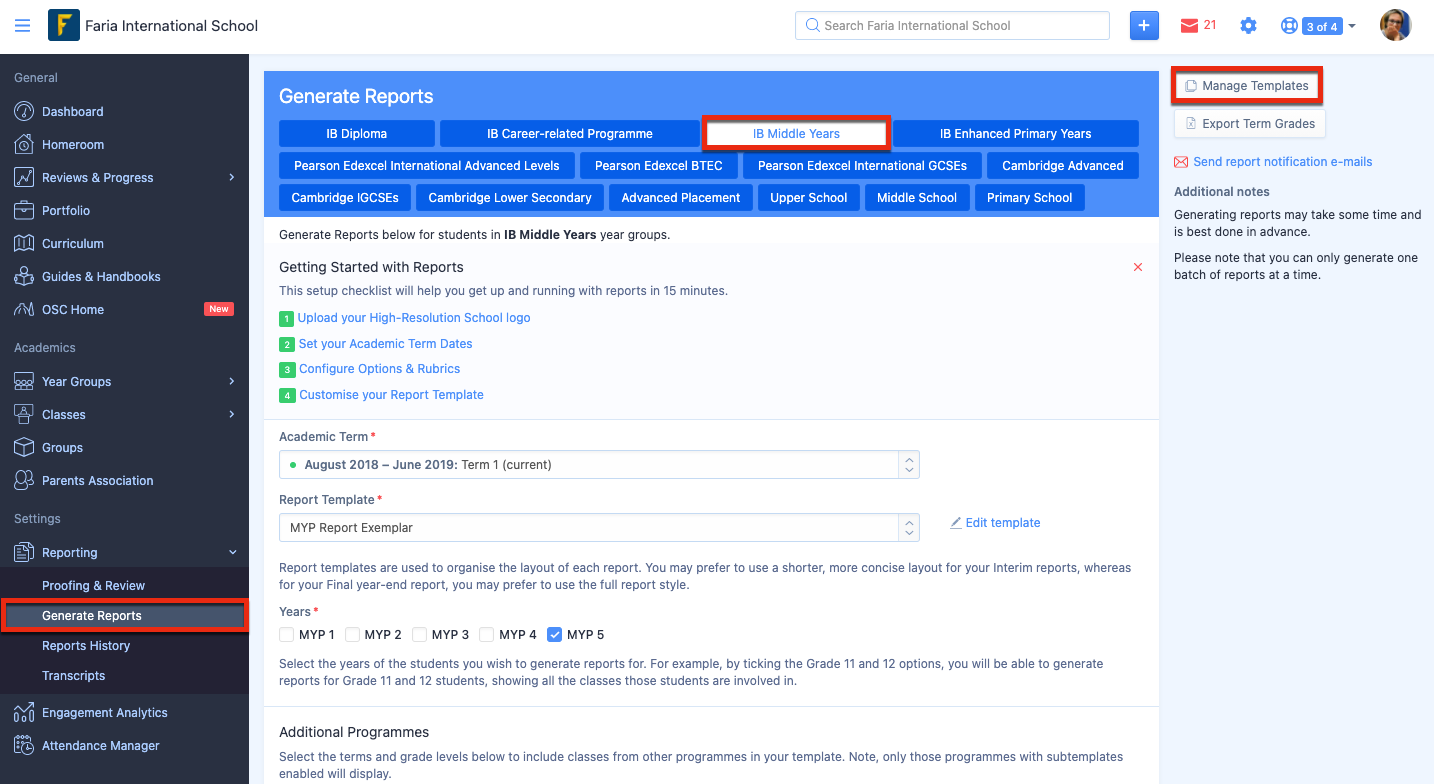1434x784 pixels.
Task: Tick the MYP 4 checkbox
Action: (x=486, y=634)
